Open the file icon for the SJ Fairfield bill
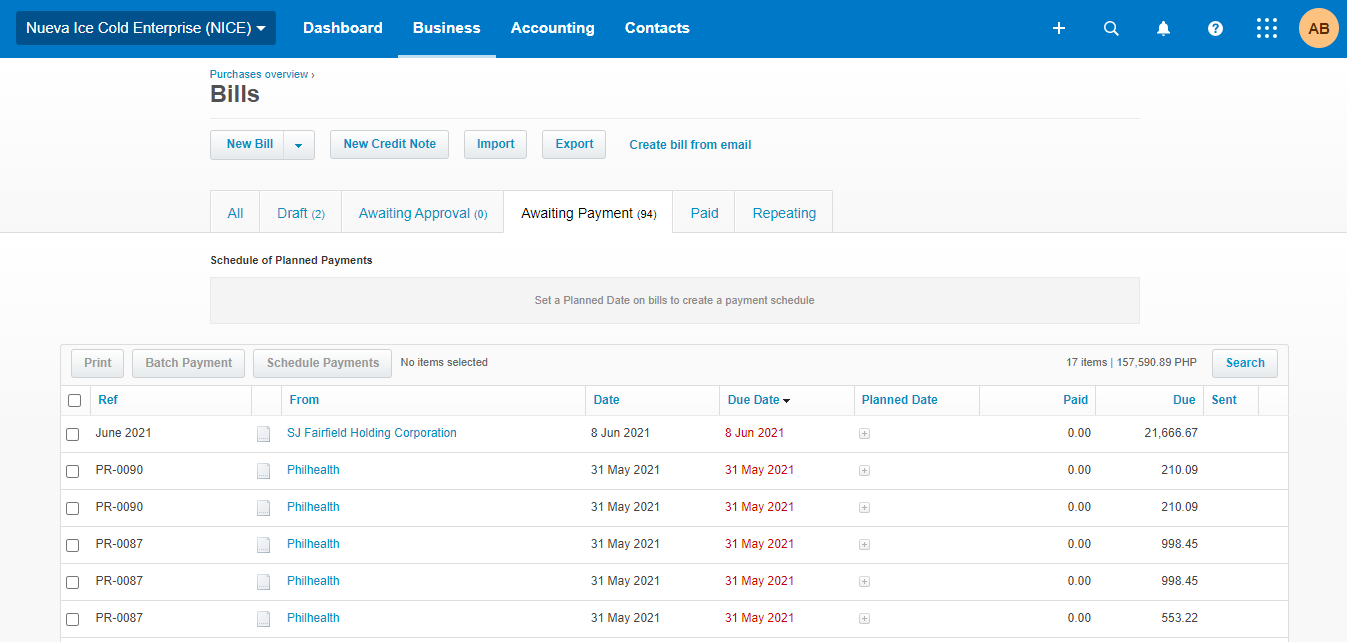Screen dimensions: 1347x642 [263, 434]
